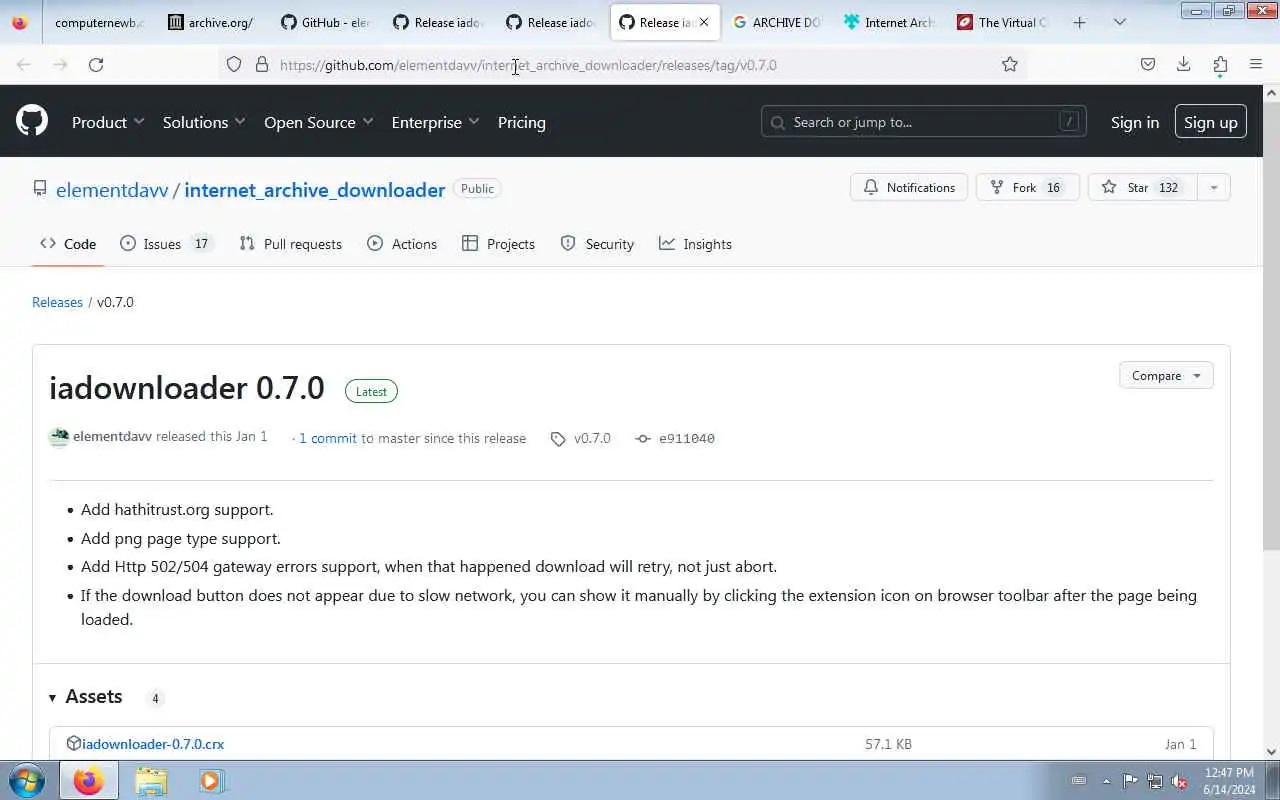Viewport: 1280px width, 800px height.
Task: Click the browser forward arrow
Action: [x=60, y=65]
